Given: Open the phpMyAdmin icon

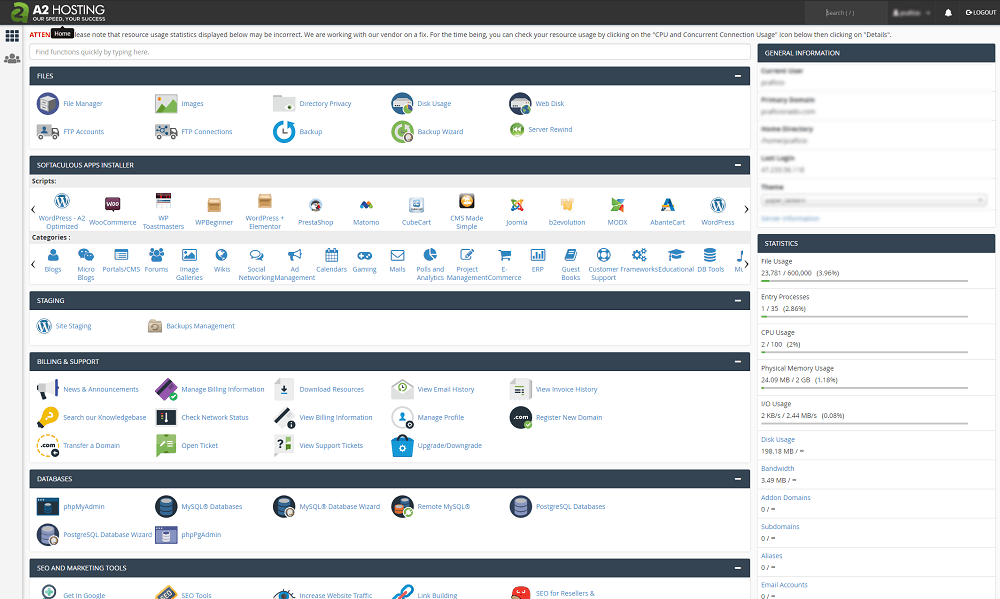Looking at the screenshot, I should coord(48,507).
